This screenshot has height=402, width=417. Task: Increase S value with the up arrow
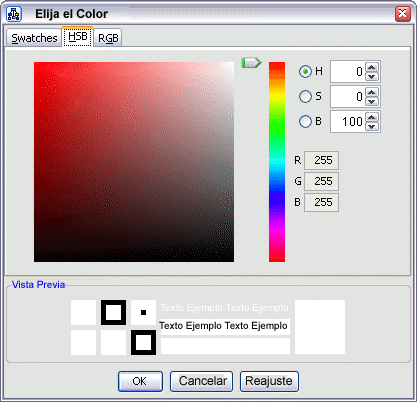372,92
